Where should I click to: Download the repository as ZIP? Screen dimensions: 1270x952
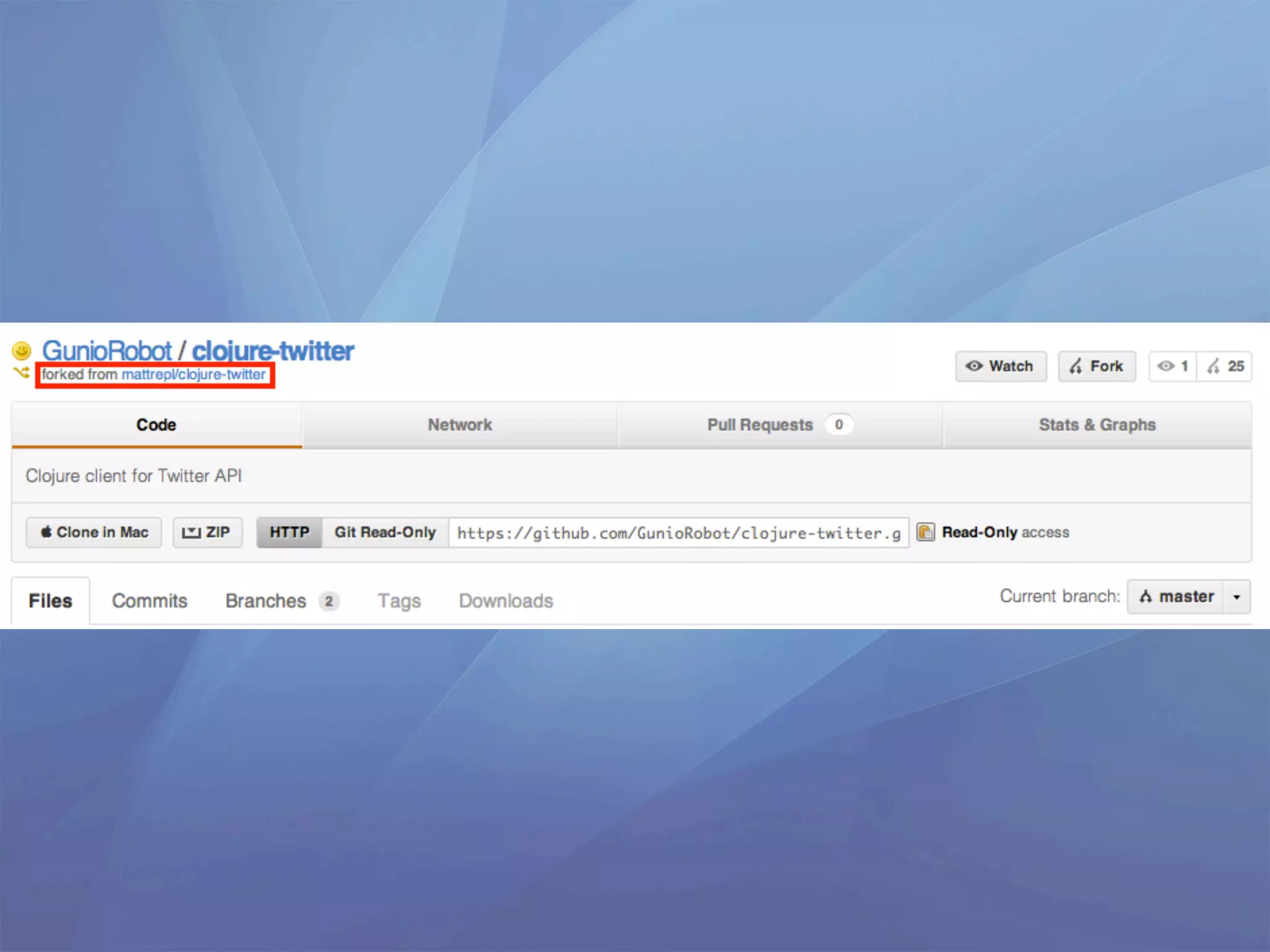click(207, 532)
